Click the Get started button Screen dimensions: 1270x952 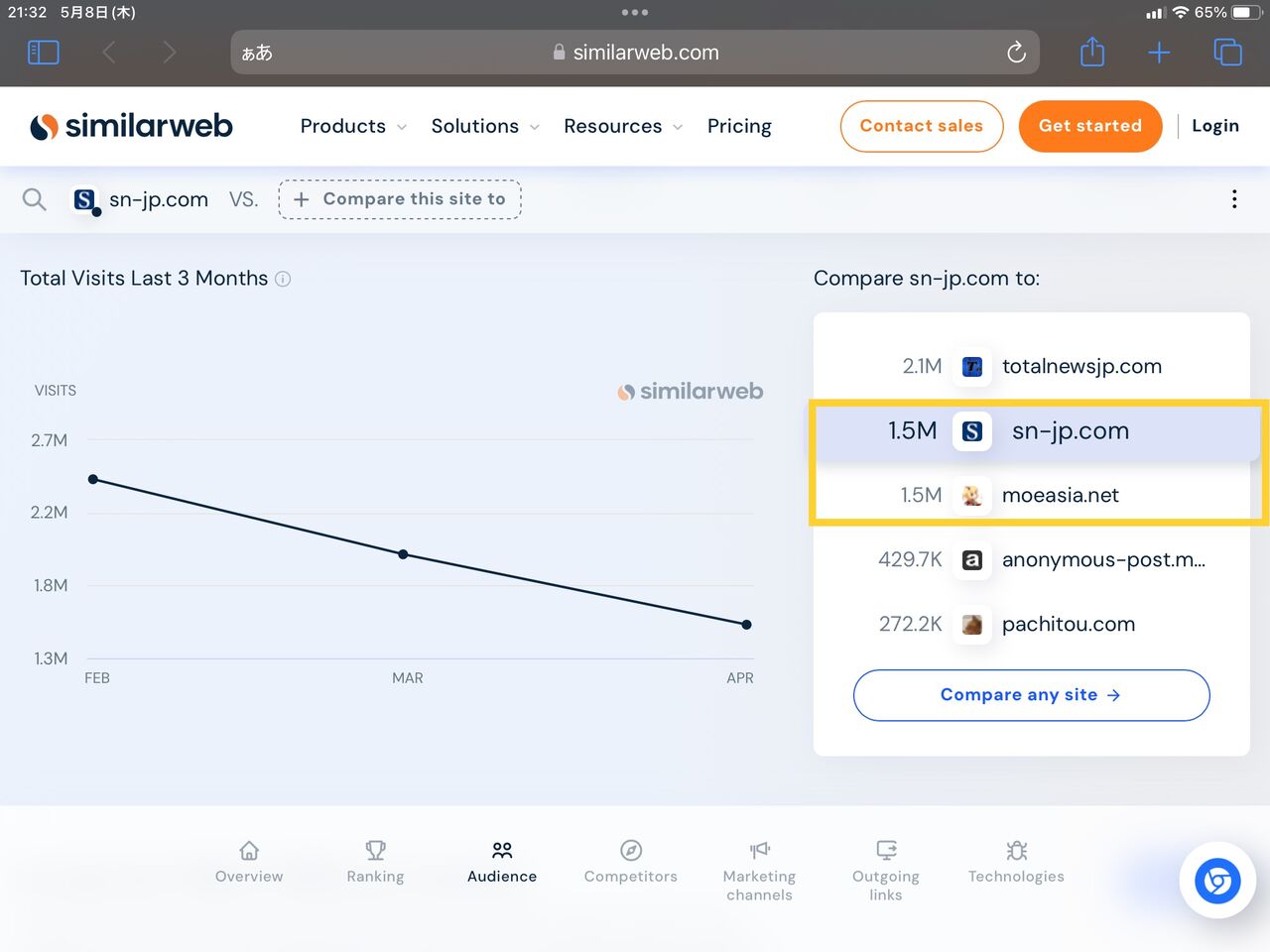(1090, 126)
